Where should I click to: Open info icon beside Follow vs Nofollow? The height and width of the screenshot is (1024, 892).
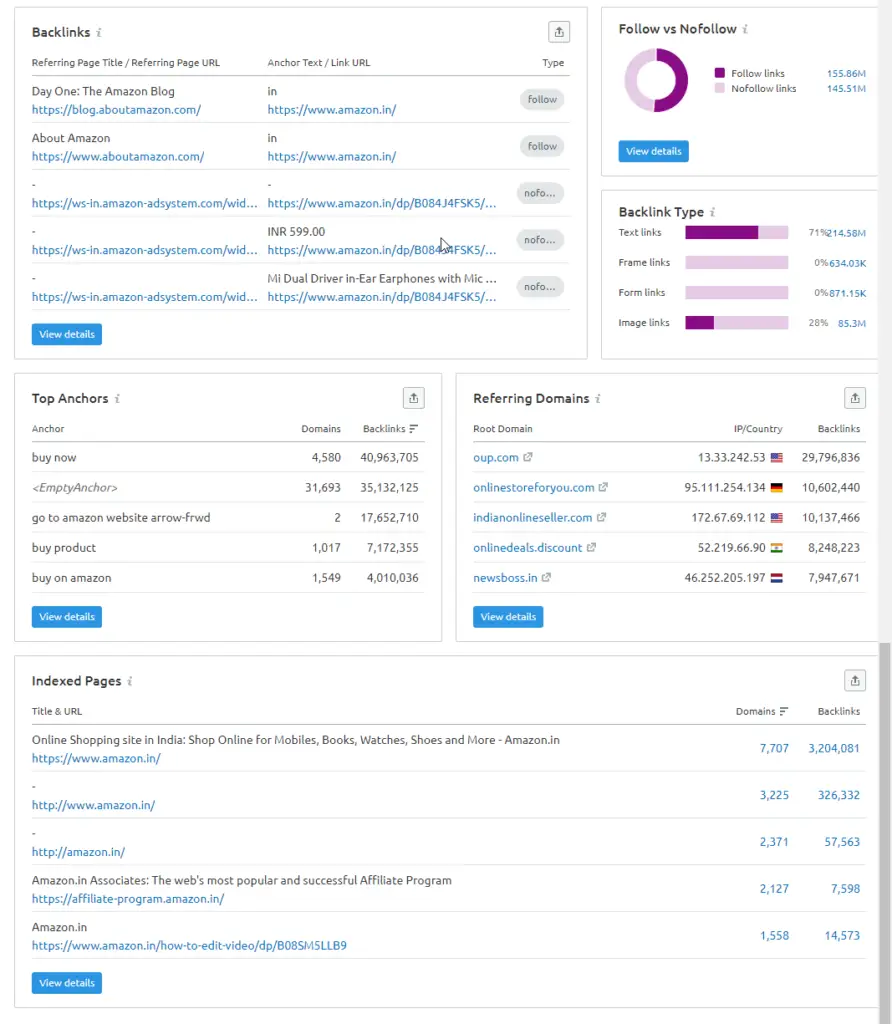click(745, 29)
